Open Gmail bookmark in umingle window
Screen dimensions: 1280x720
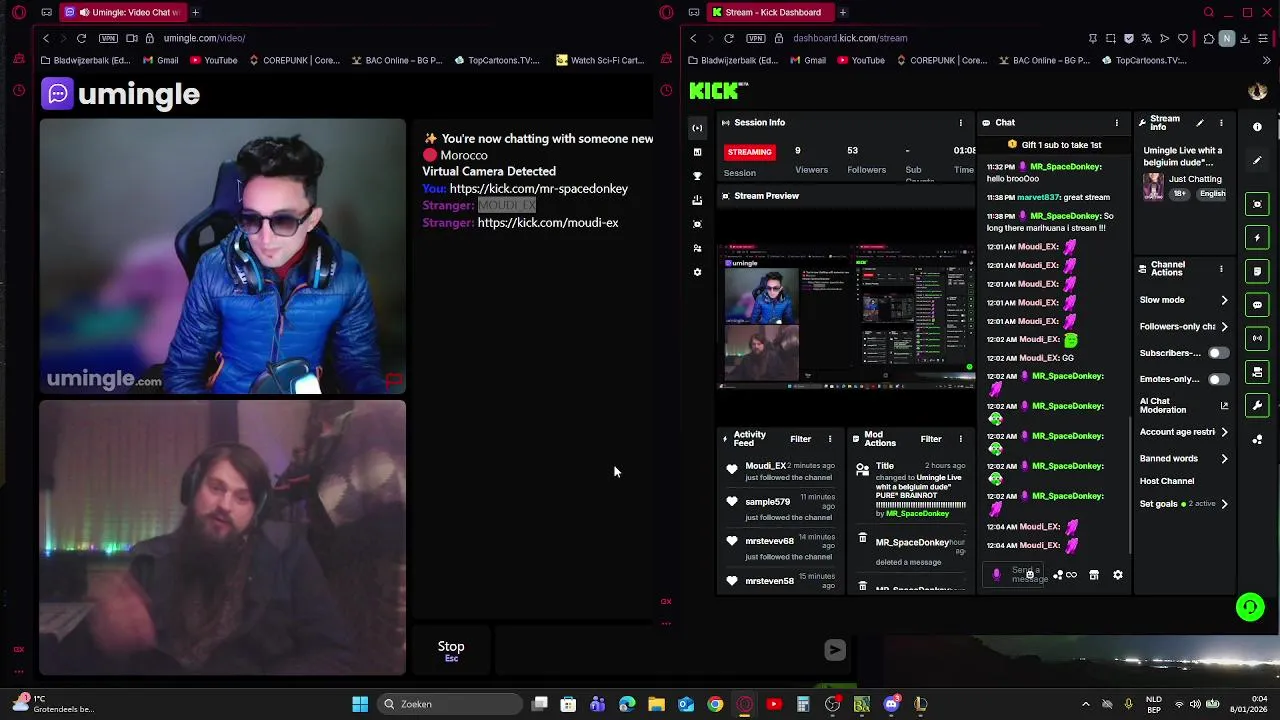[x=161, y=60]
